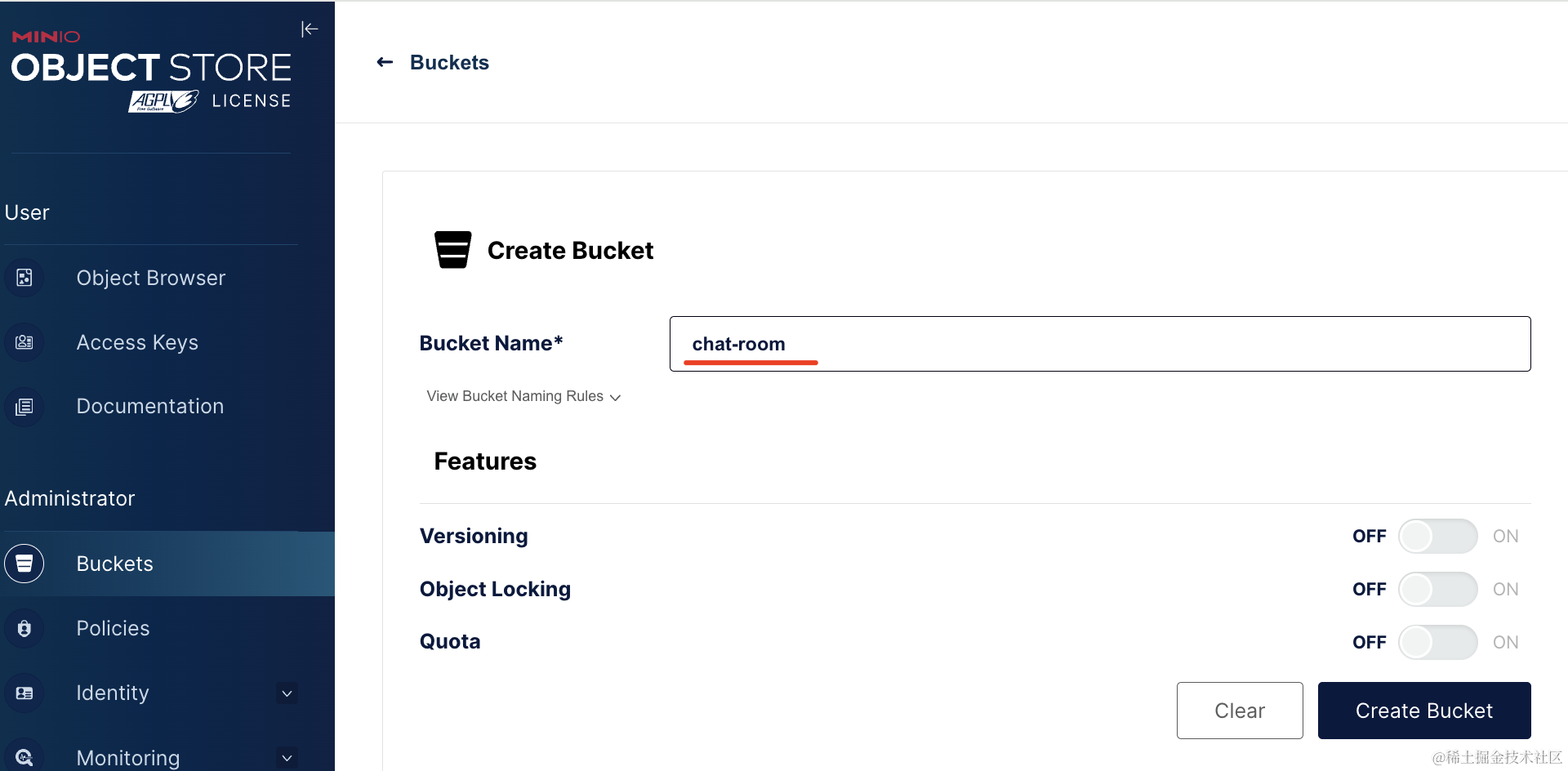The height and width of the screenshot is (771, 1568).
Task: Click the Bucket Name input field
Action: click(x=1099, y=344)
